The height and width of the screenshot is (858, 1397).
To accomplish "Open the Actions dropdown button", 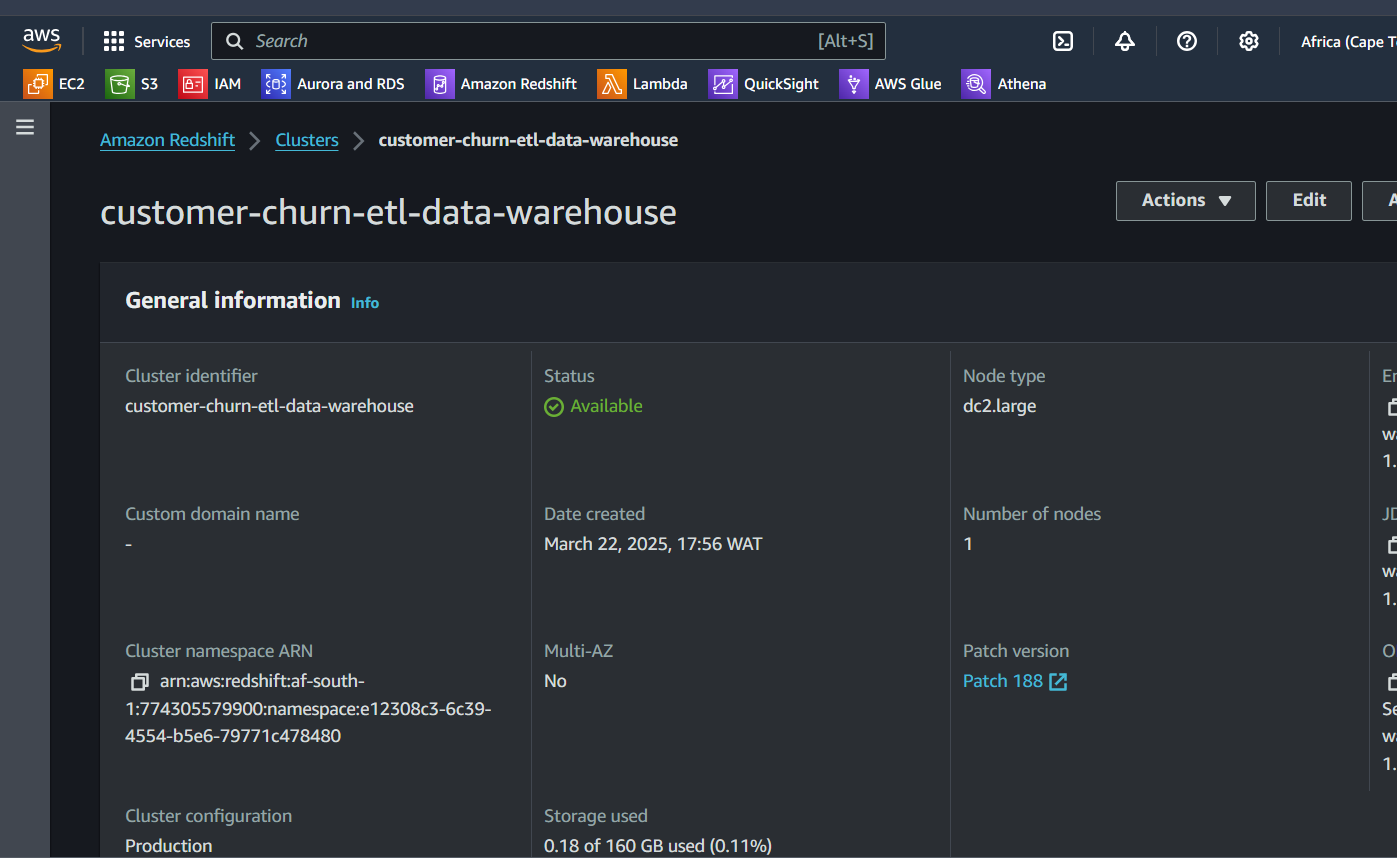I will 1186,200.
